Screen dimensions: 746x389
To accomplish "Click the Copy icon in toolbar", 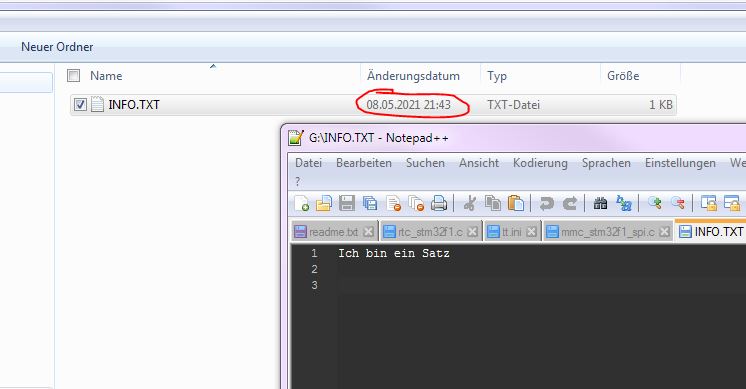I will coord(492,204).
